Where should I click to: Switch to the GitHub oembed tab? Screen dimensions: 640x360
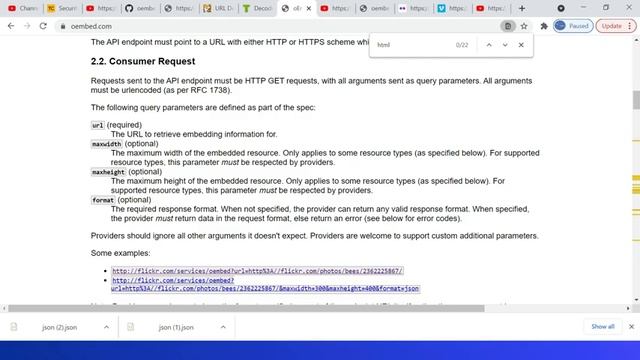coord(140,8)
